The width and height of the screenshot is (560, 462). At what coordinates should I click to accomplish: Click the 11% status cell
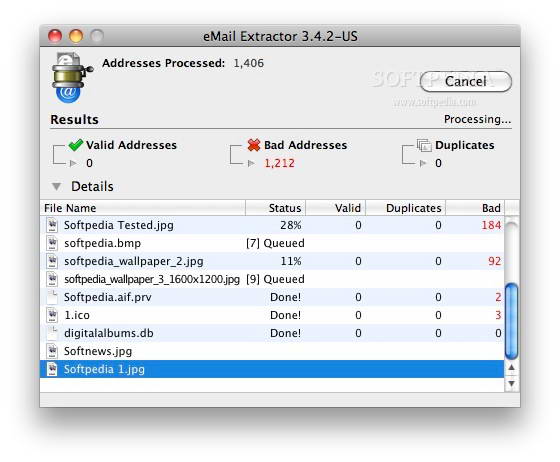click(291, 261)
